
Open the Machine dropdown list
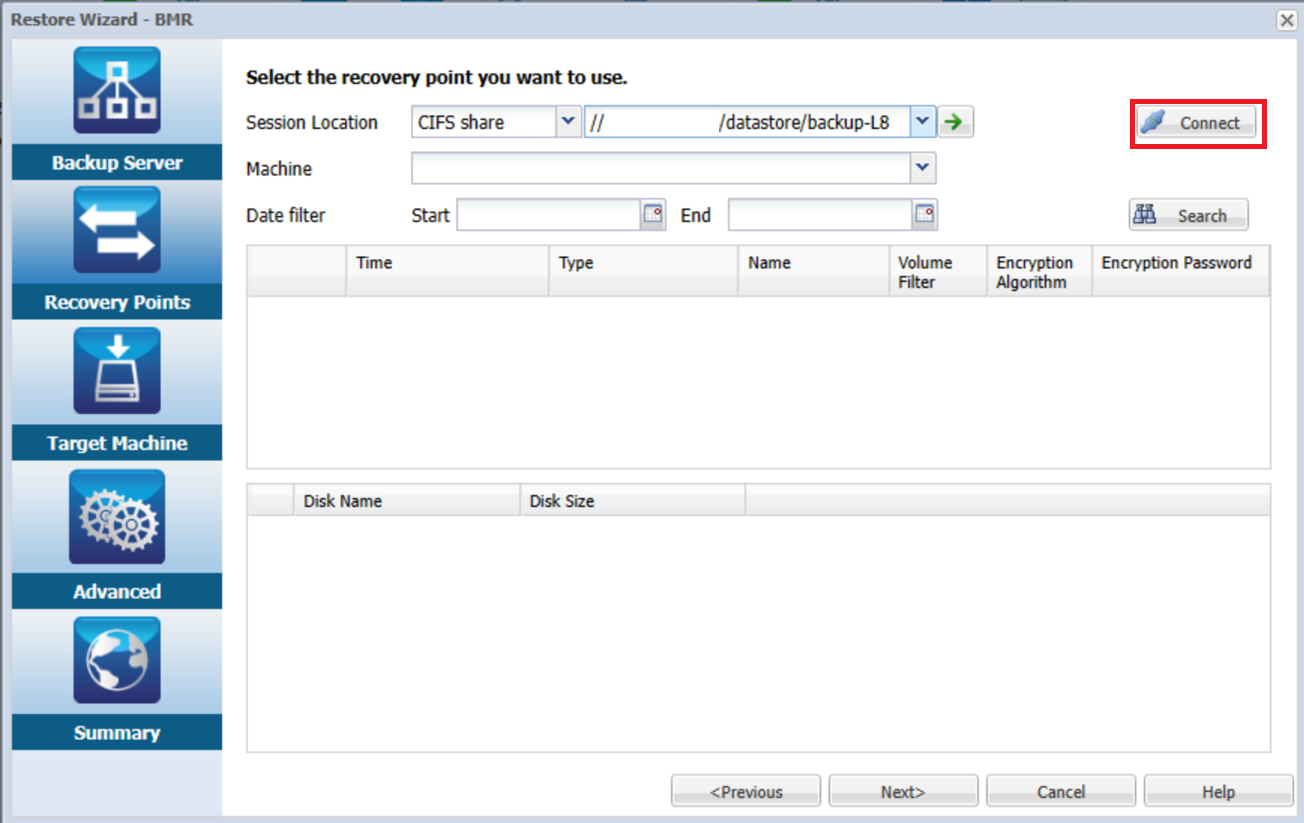click(x=922, y=168)
